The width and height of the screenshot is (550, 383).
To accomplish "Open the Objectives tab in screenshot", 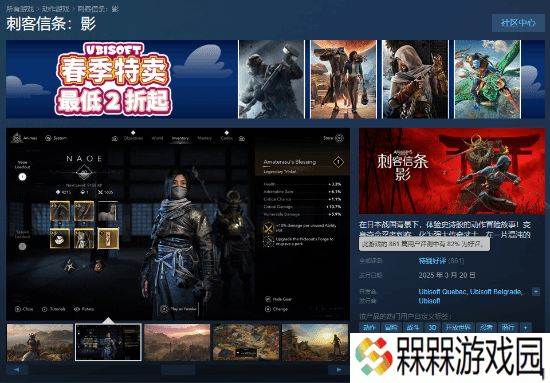I will point(133,138).
